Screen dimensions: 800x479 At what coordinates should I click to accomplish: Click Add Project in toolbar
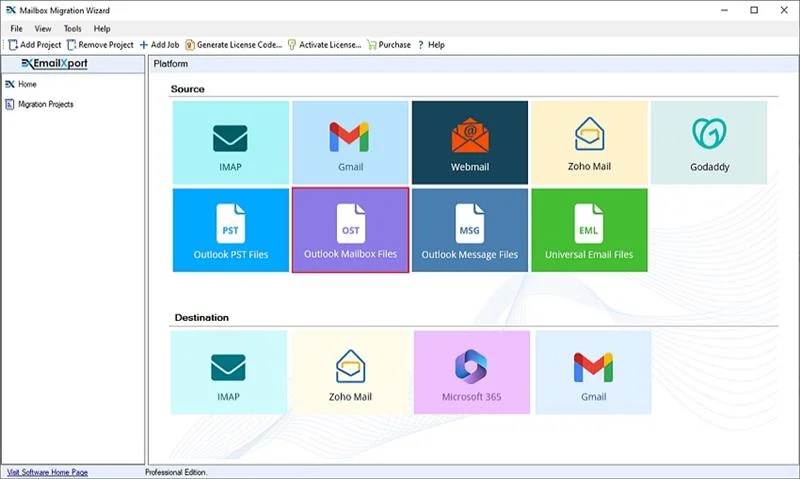(35, 45)
